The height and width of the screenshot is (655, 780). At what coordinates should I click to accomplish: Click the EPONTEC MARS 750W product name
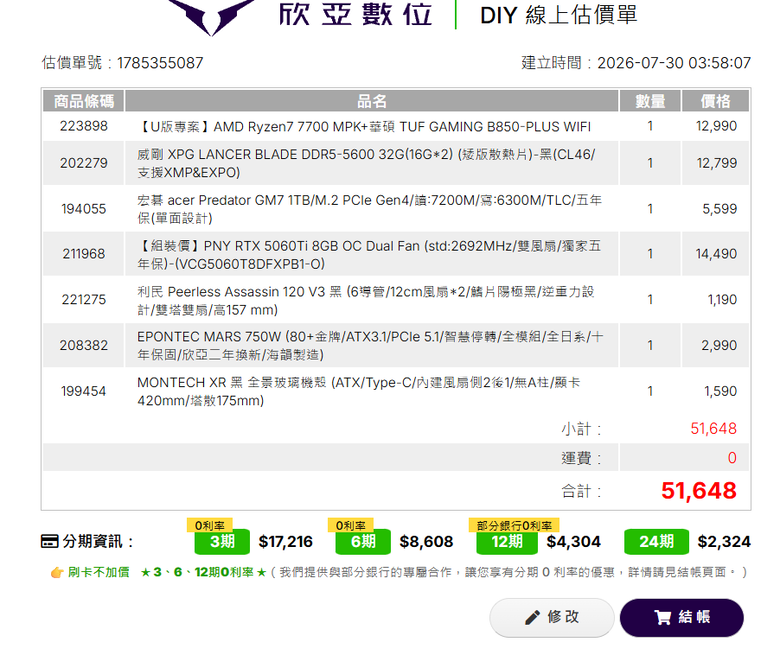370,346
